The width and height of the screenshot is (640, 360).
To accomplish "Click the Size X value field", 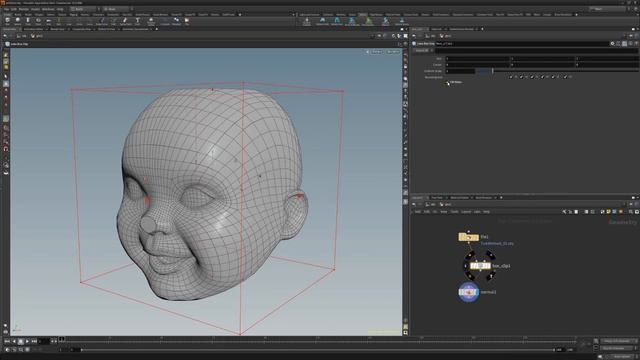I will tap(478, 59).
